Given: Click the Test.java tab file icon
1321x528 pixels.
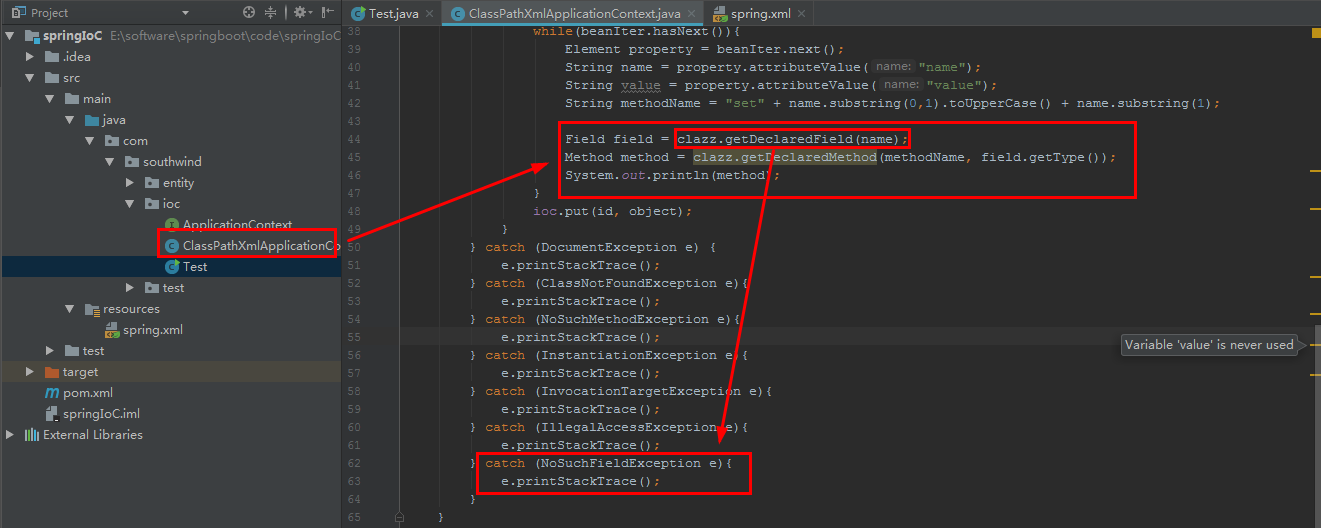Looking at the screenshot, I should (358, 14).
